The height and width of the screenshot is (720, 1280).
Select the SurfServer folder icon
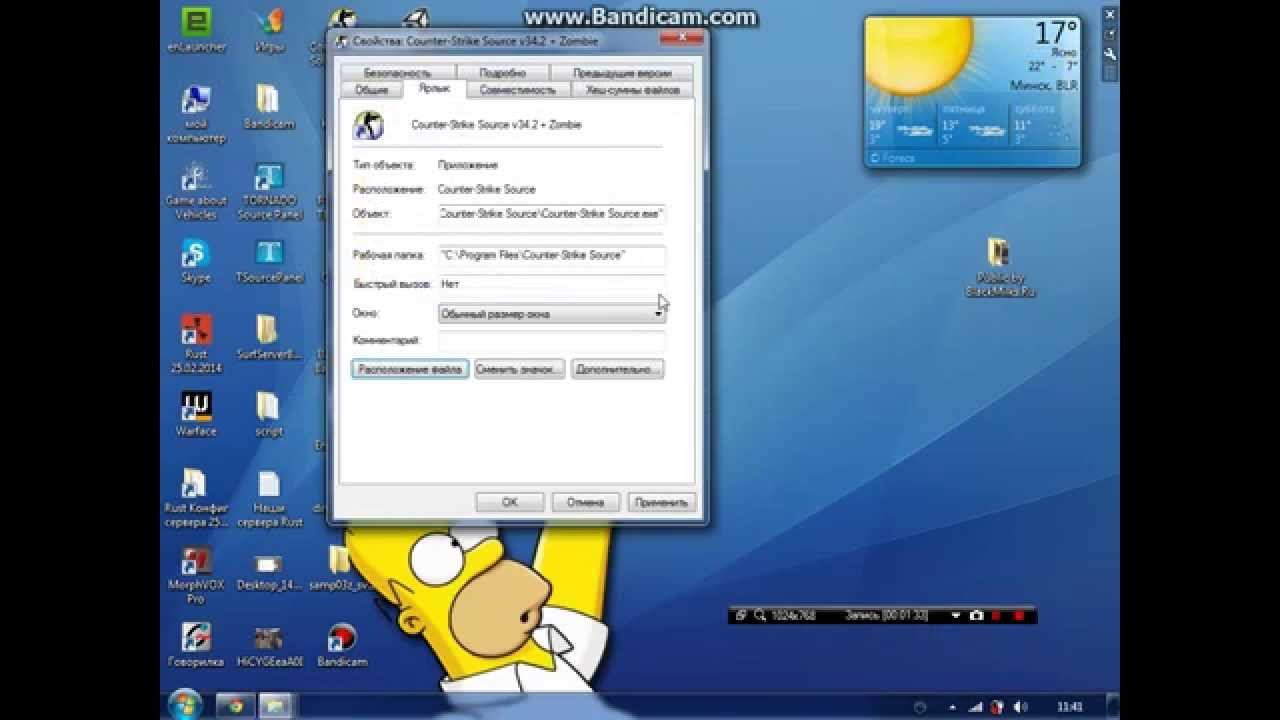[268, 337]
